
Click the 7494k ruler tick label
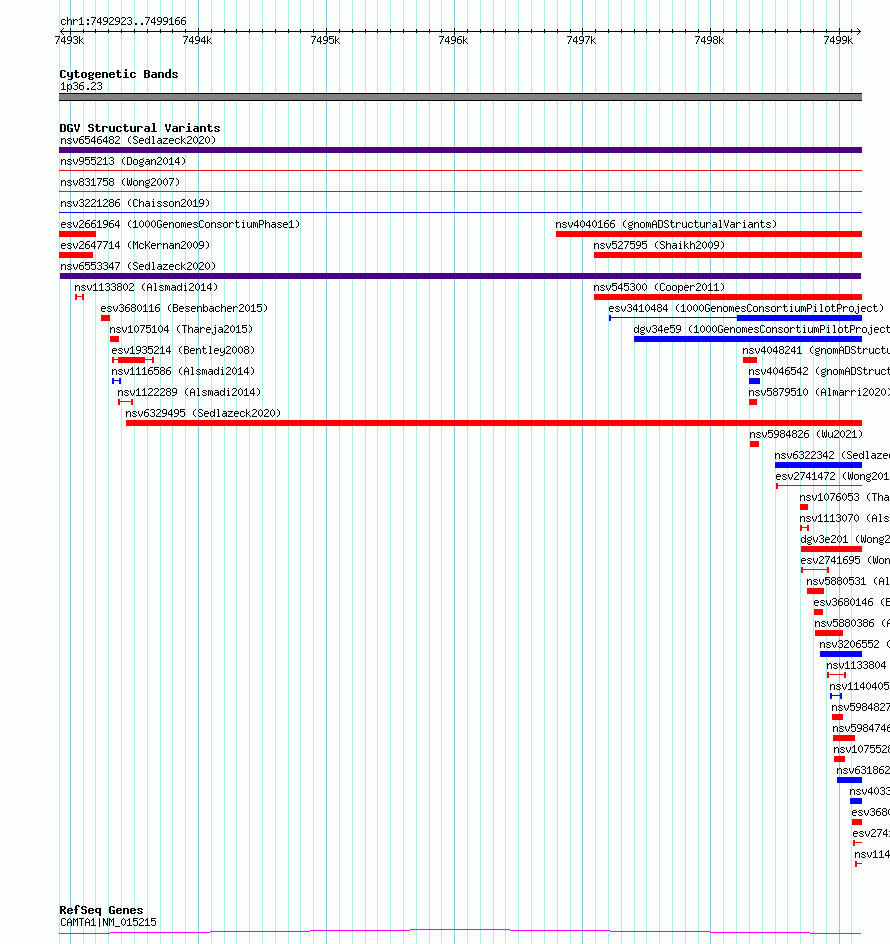pyautogui.click(x=197, y=40)
